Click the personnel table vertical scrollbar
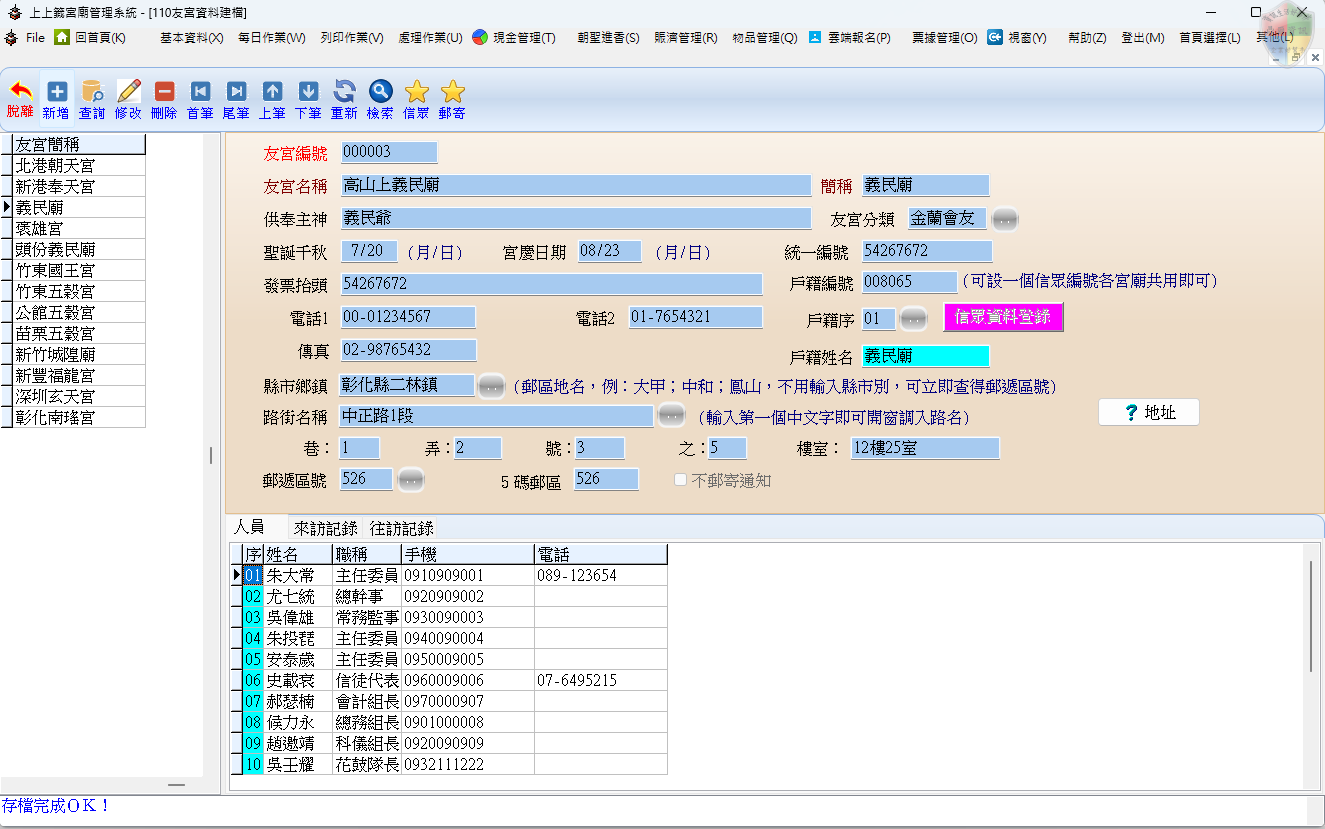Viewport: 1325px width, 829px height. pos(1311,616)
